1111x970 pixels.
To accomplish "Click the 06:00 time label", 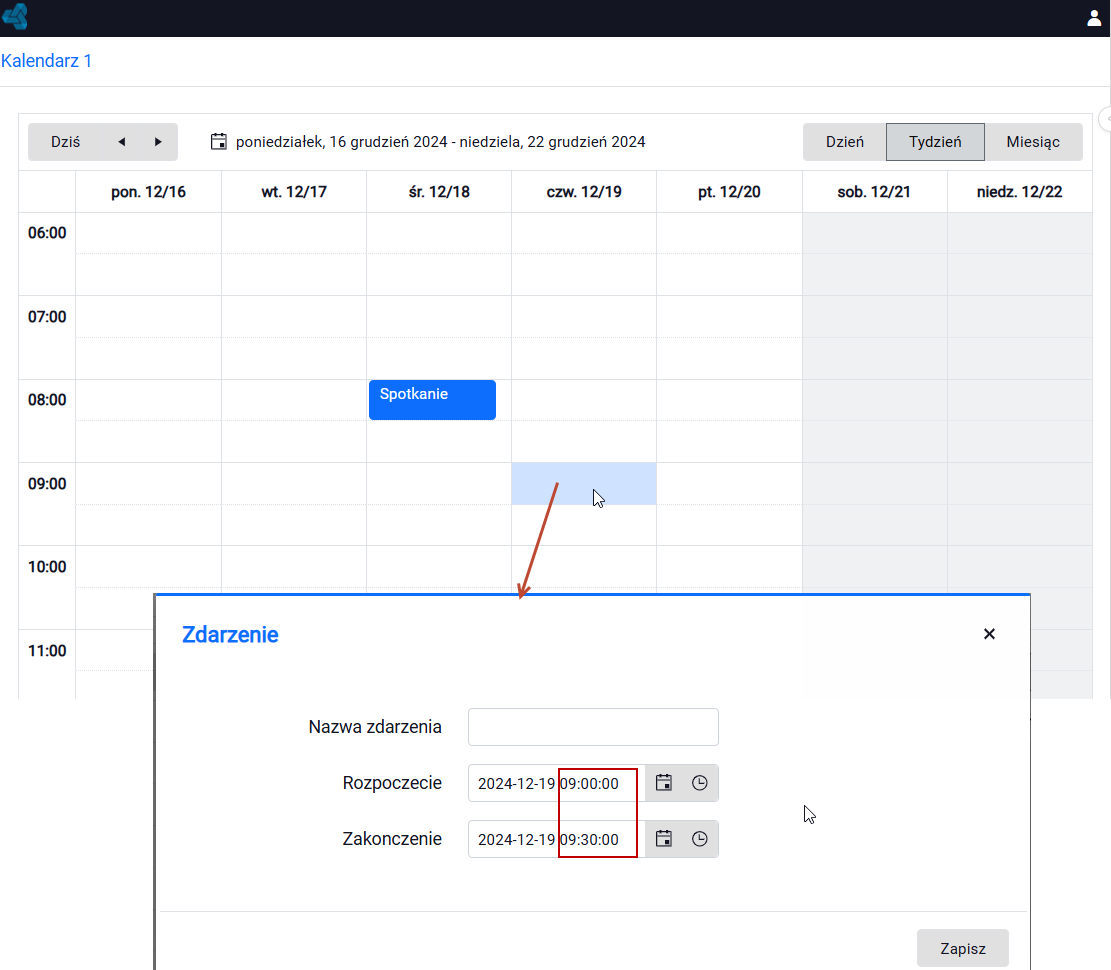I will coord(47,233).
